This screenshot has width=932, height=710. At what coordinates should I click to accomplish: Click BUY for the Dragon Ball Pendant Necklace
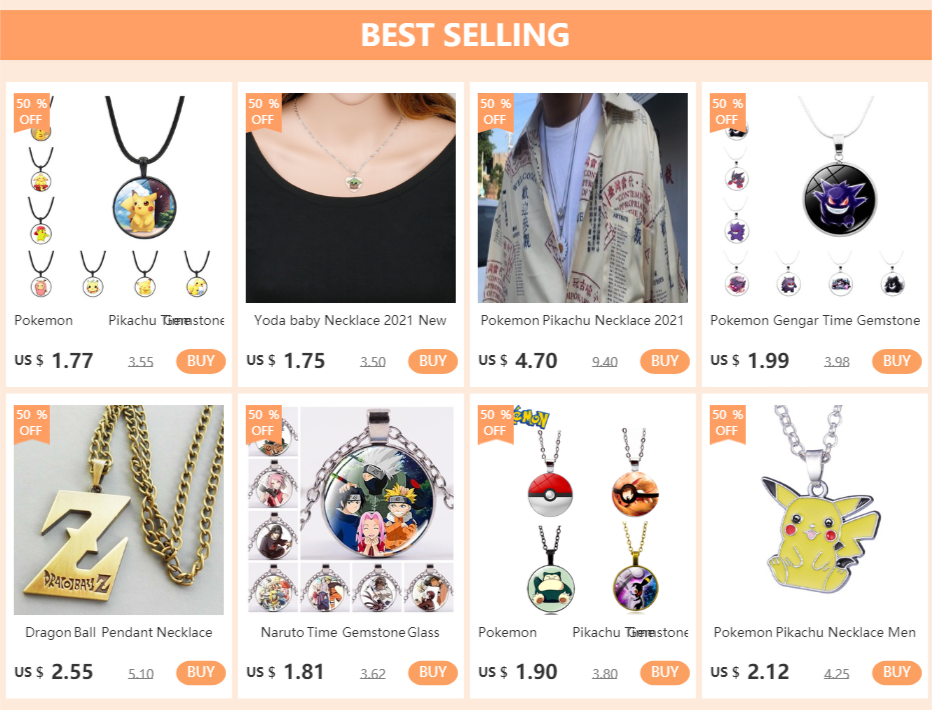click(200, 673)
